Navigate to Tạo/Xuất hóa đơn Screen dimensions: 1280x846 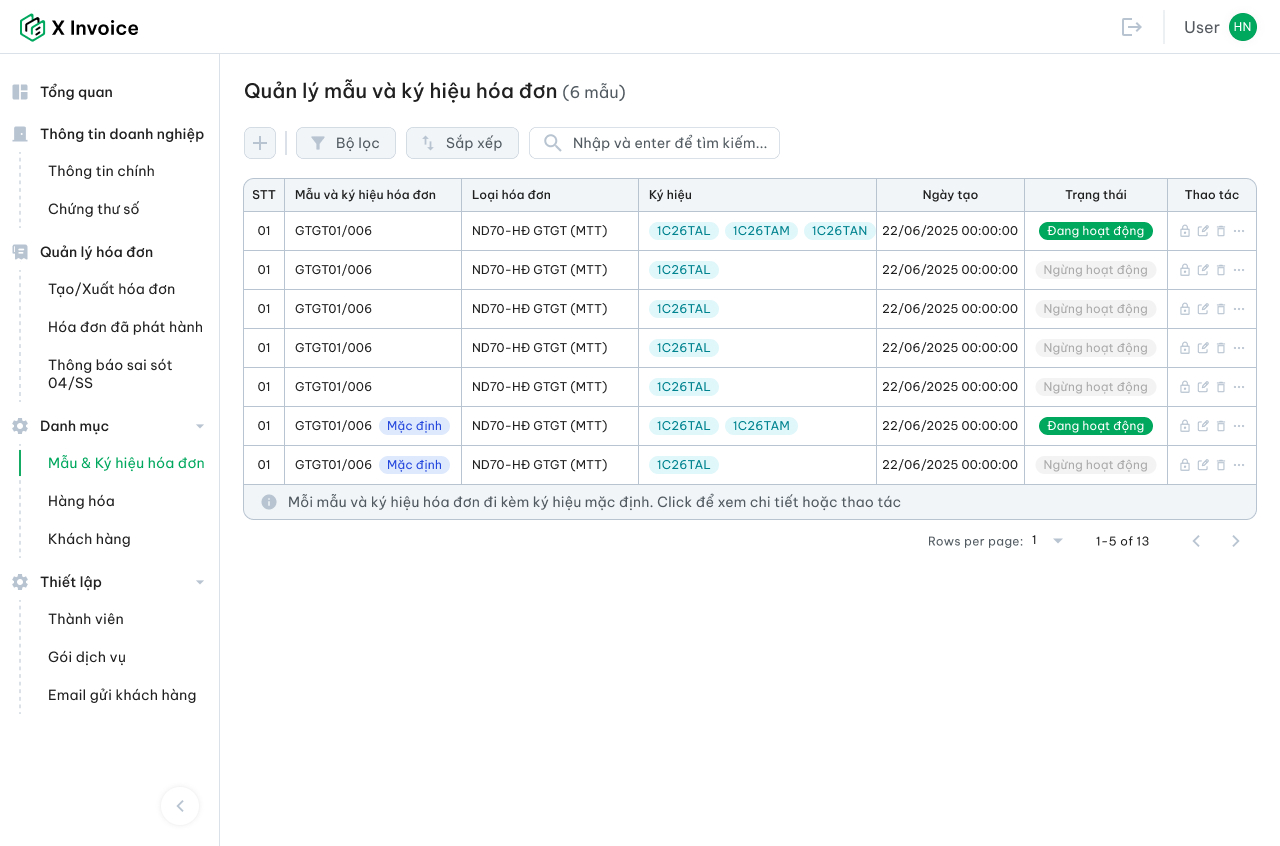111,289
